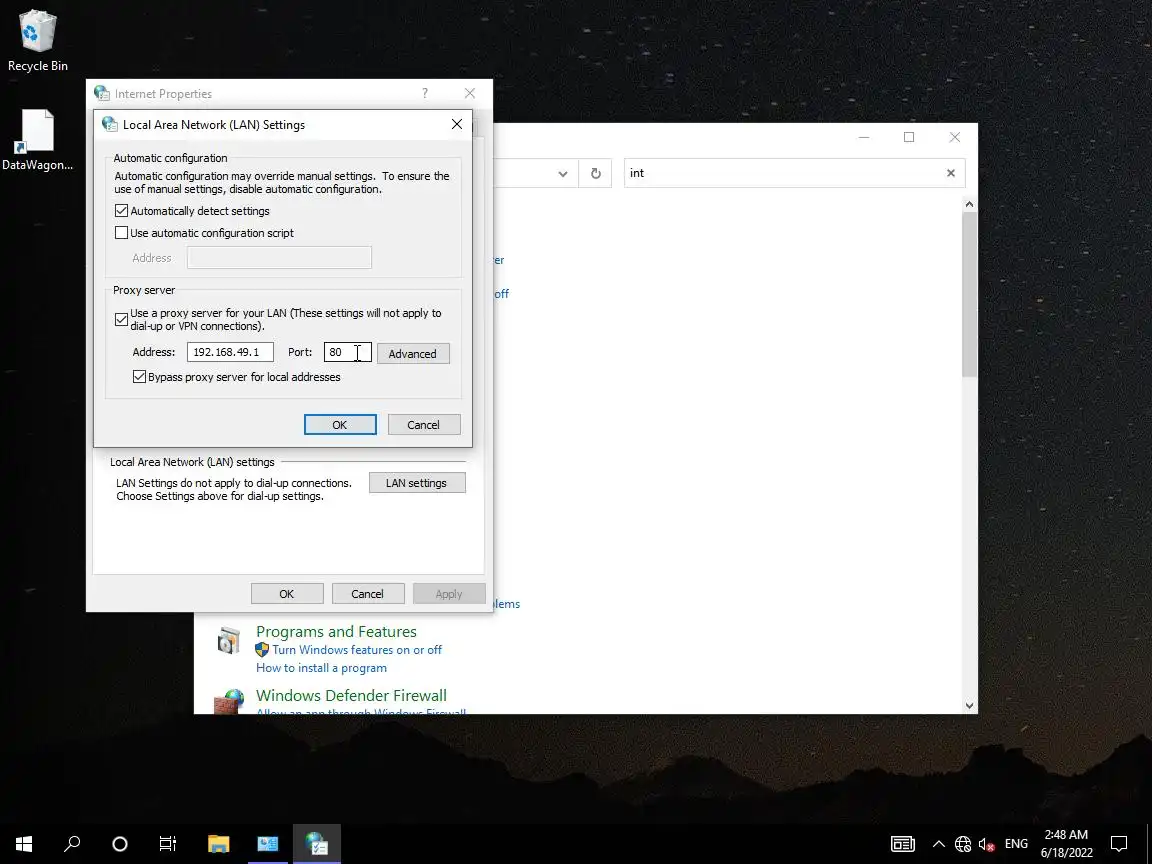Viewport: 1152px width, 864px height.
Task: Open Turn Windows features on or off
Action: 357,649
